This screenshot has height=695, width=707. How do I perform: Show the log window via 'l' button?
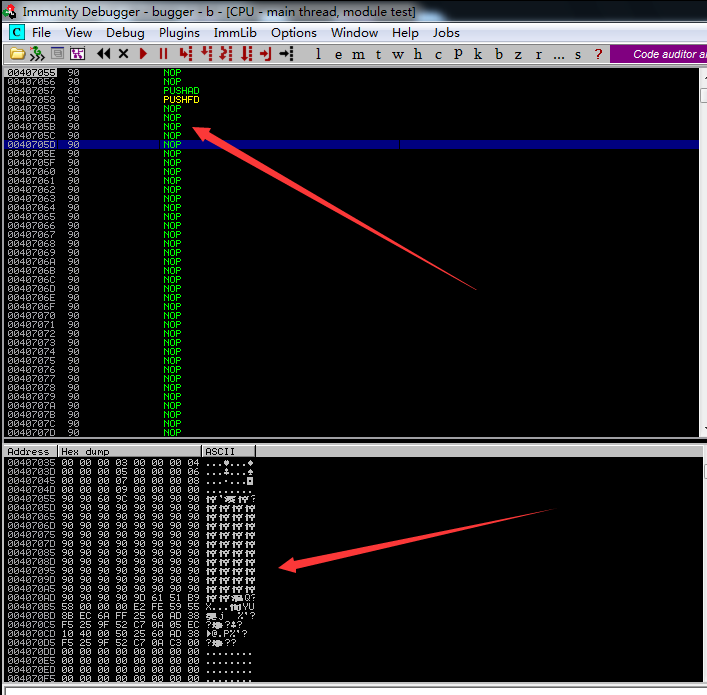click(318, 54)
